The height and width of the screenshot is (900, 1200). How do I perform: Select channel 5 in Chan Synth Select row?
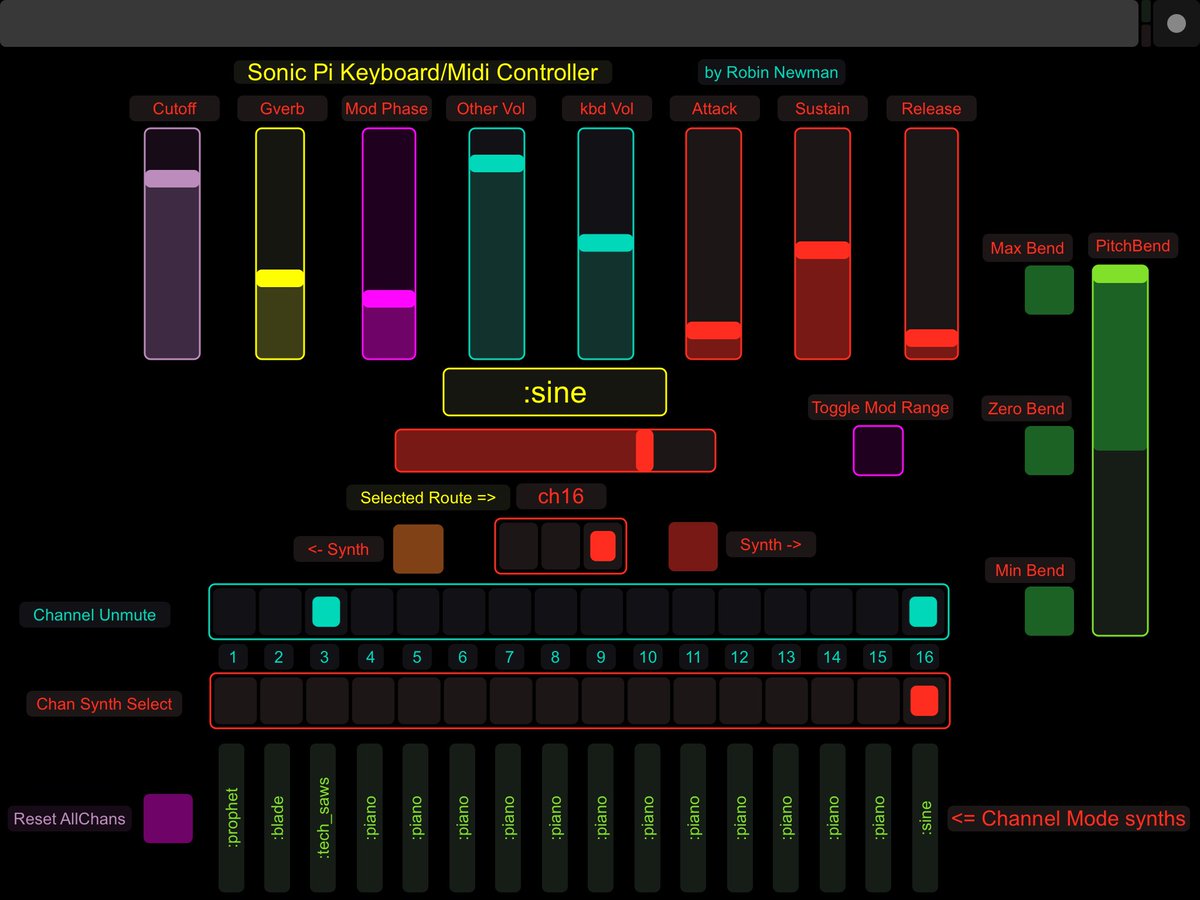point(420,701)
